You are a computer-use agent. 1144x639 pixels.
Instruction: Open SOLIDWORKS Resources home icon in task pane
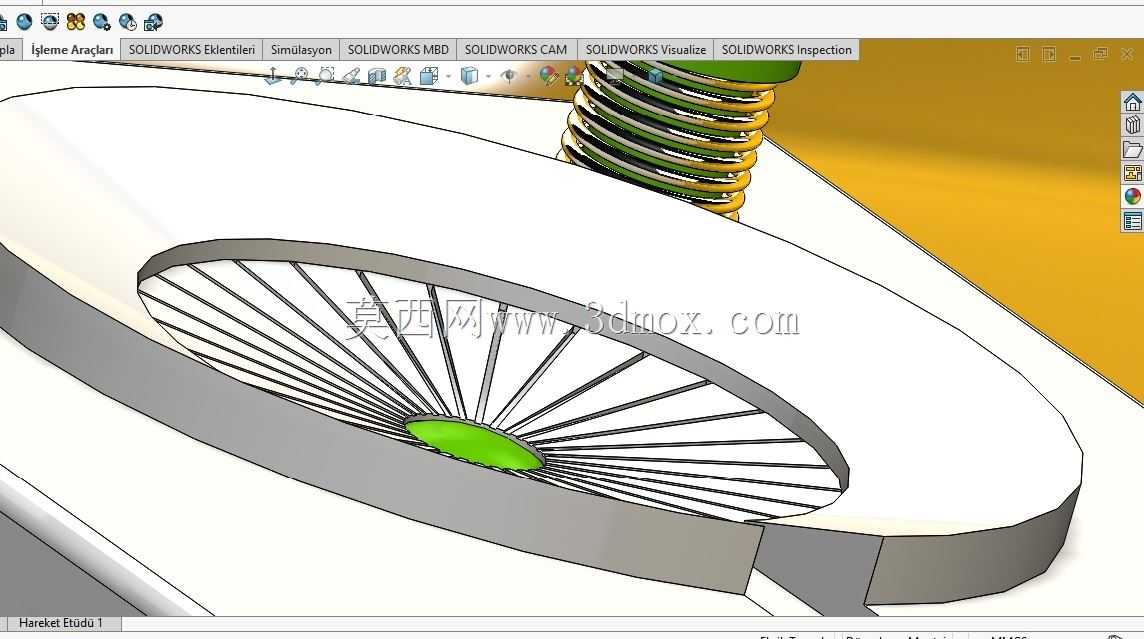[1132, 102]
